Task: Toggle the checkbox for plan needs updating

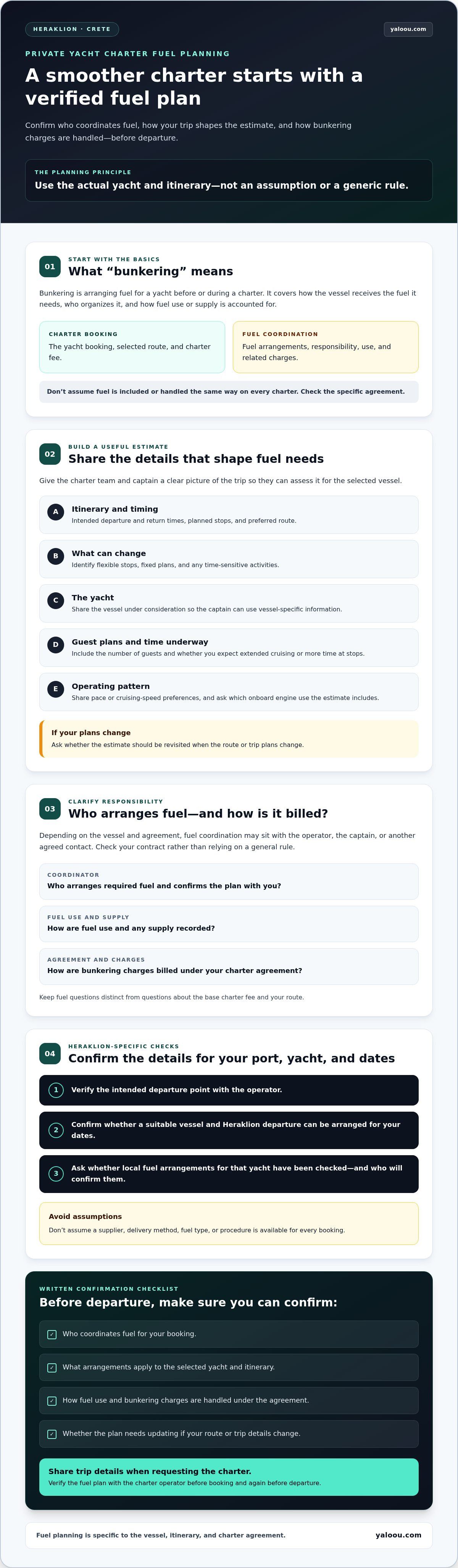Action: pyautogui.click(x=52, y=1434)
